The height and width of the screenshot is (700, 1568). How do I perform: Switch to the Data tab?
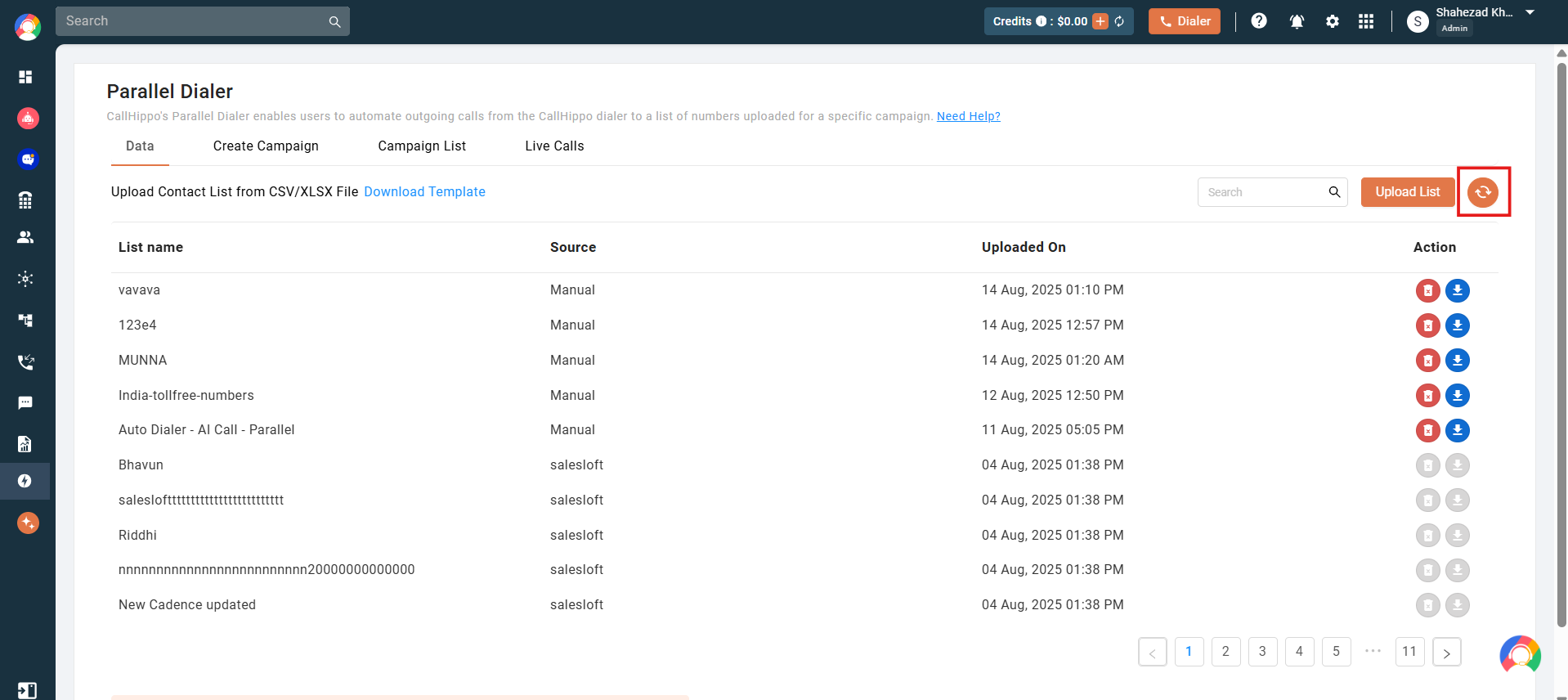click(x=140, y=146)
